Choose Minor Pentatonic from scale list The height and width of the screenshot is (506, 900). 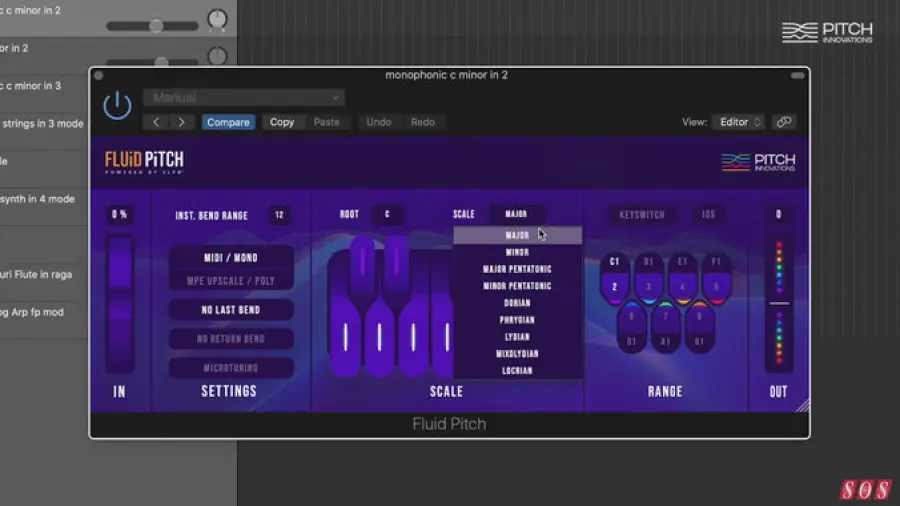[x=517, y=286]
